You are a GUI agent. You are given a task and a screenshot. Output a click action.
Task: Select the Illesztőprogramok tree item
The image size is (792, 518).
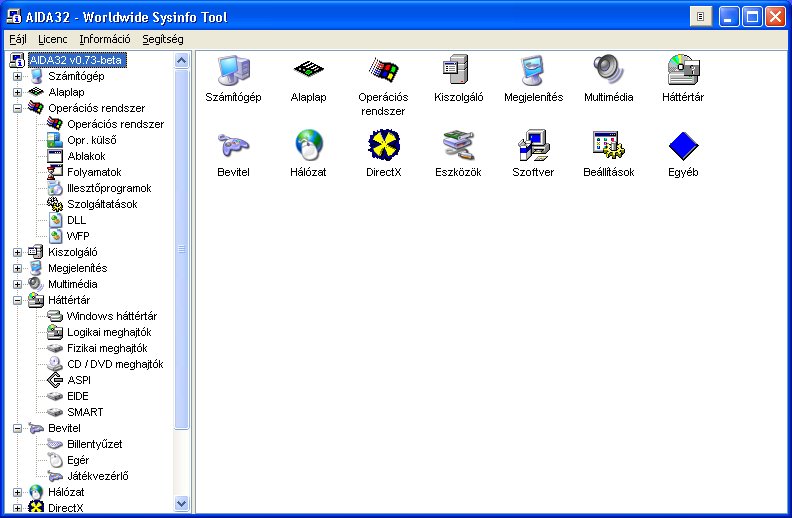tap(109, 188)
